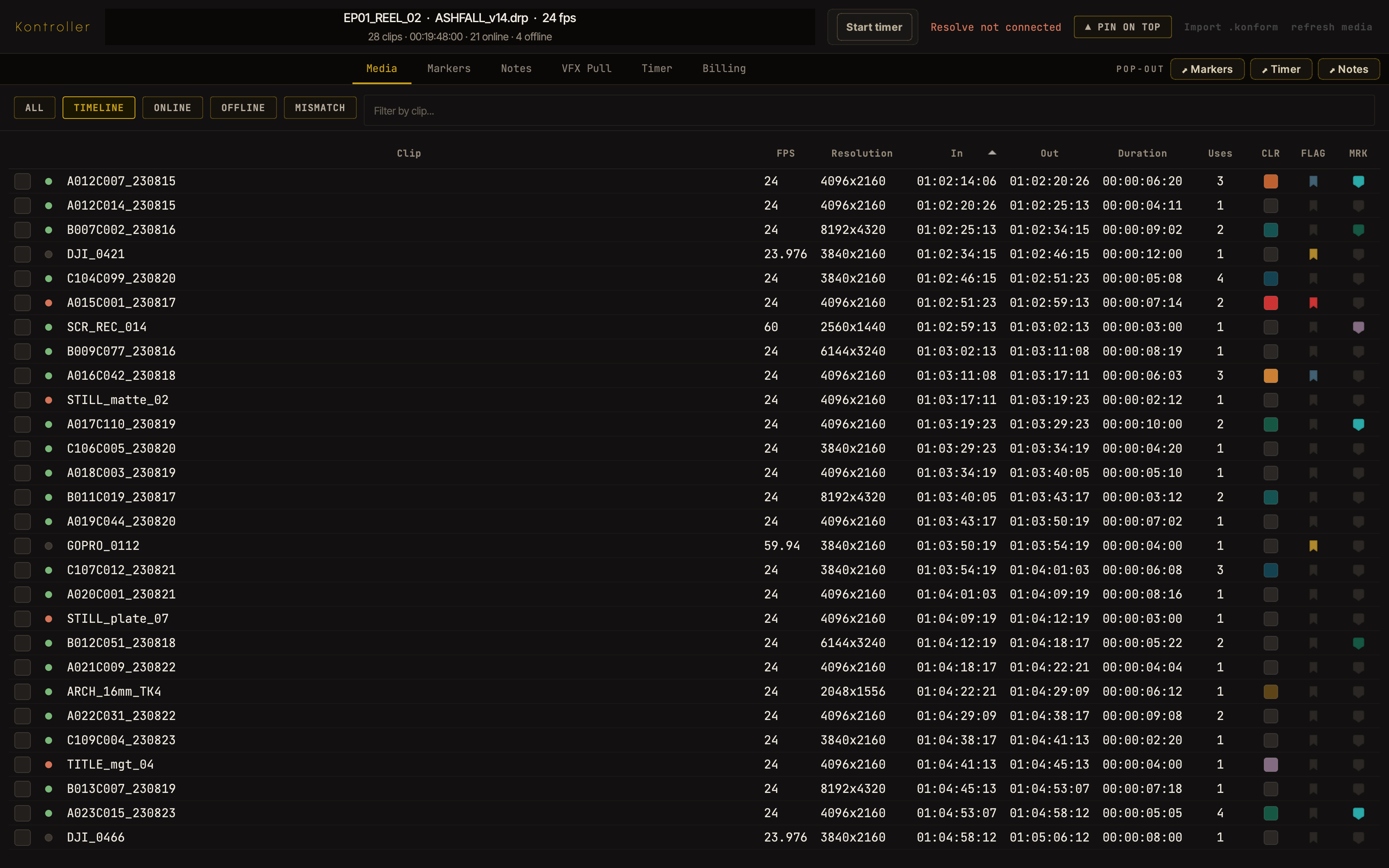Pop out the Timer panel
The image size is (1389, 868).
(1280, 69)
